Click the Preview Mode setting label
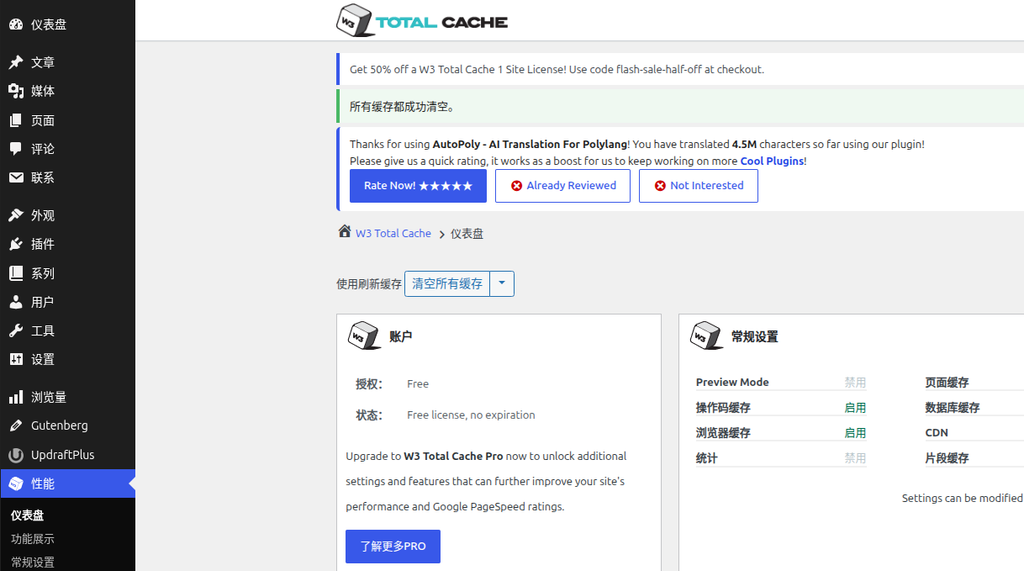Viewport: 1024px width, 571px height. 732,382
